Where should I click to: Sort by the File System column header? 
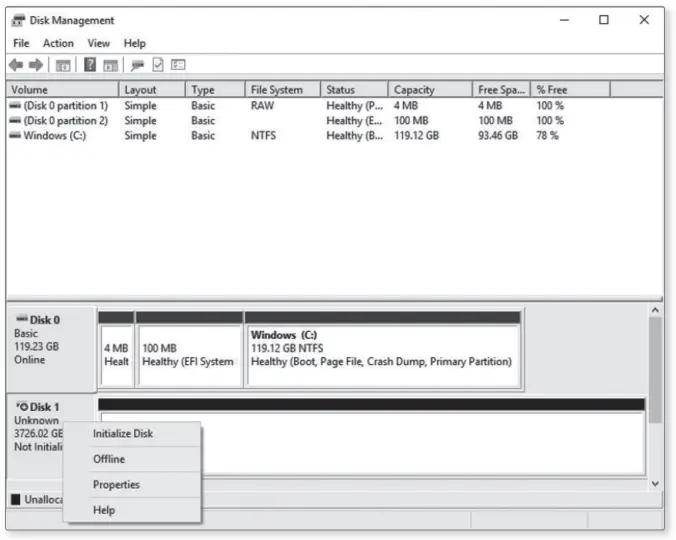[283, 90]
